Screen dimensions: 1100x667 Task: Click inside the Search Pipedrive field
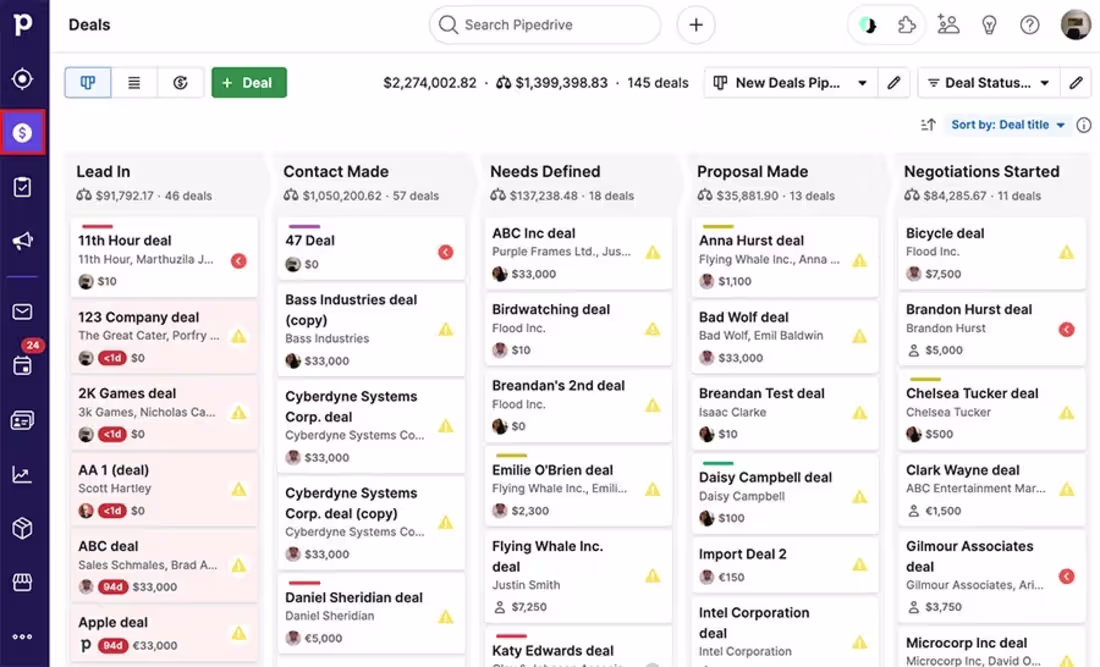(x=545, y=25)
